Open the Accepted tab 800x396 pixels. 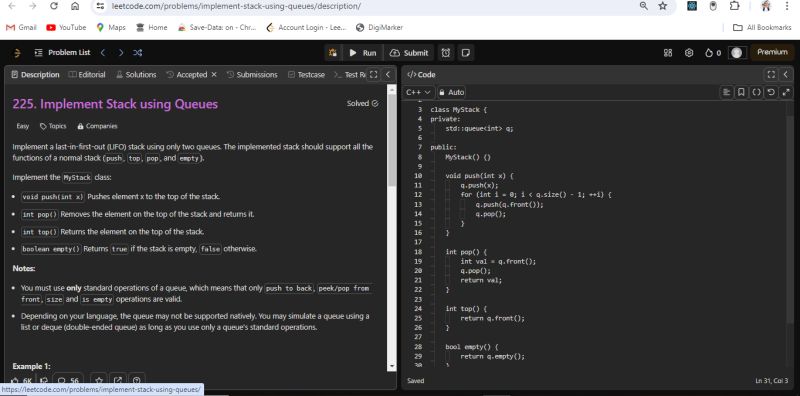187,75
